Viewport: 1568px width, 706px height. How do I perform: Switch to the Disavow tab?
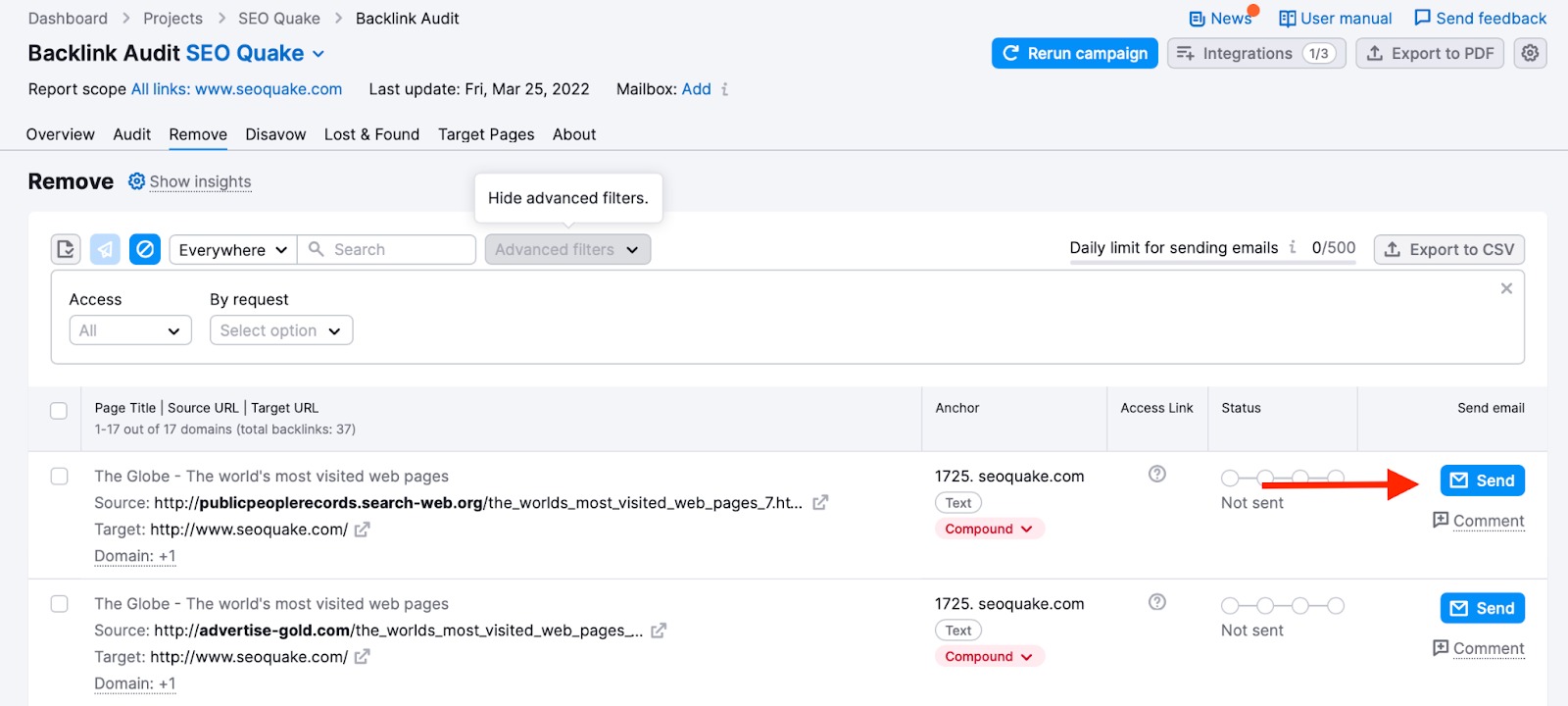coord(275,134)
